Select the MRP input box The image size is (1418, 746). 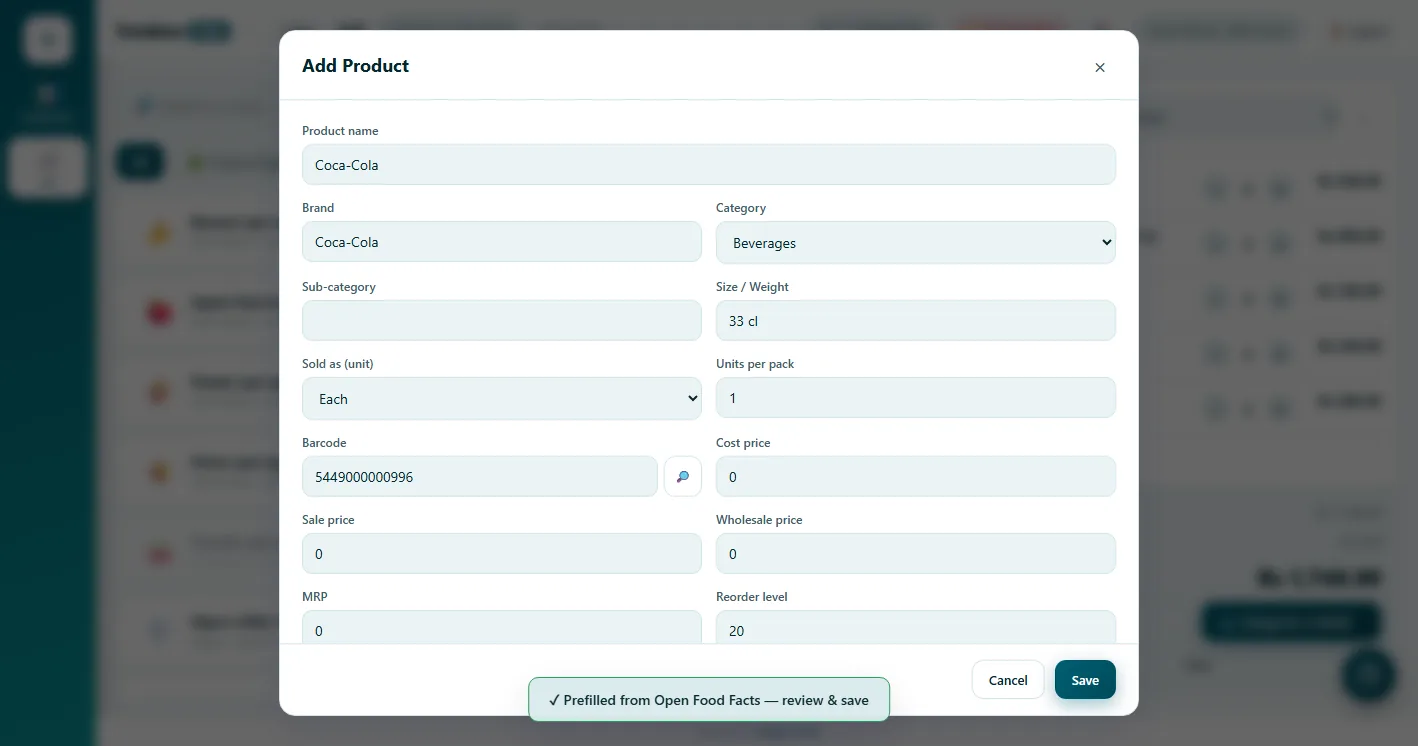[x=502, y=627]
